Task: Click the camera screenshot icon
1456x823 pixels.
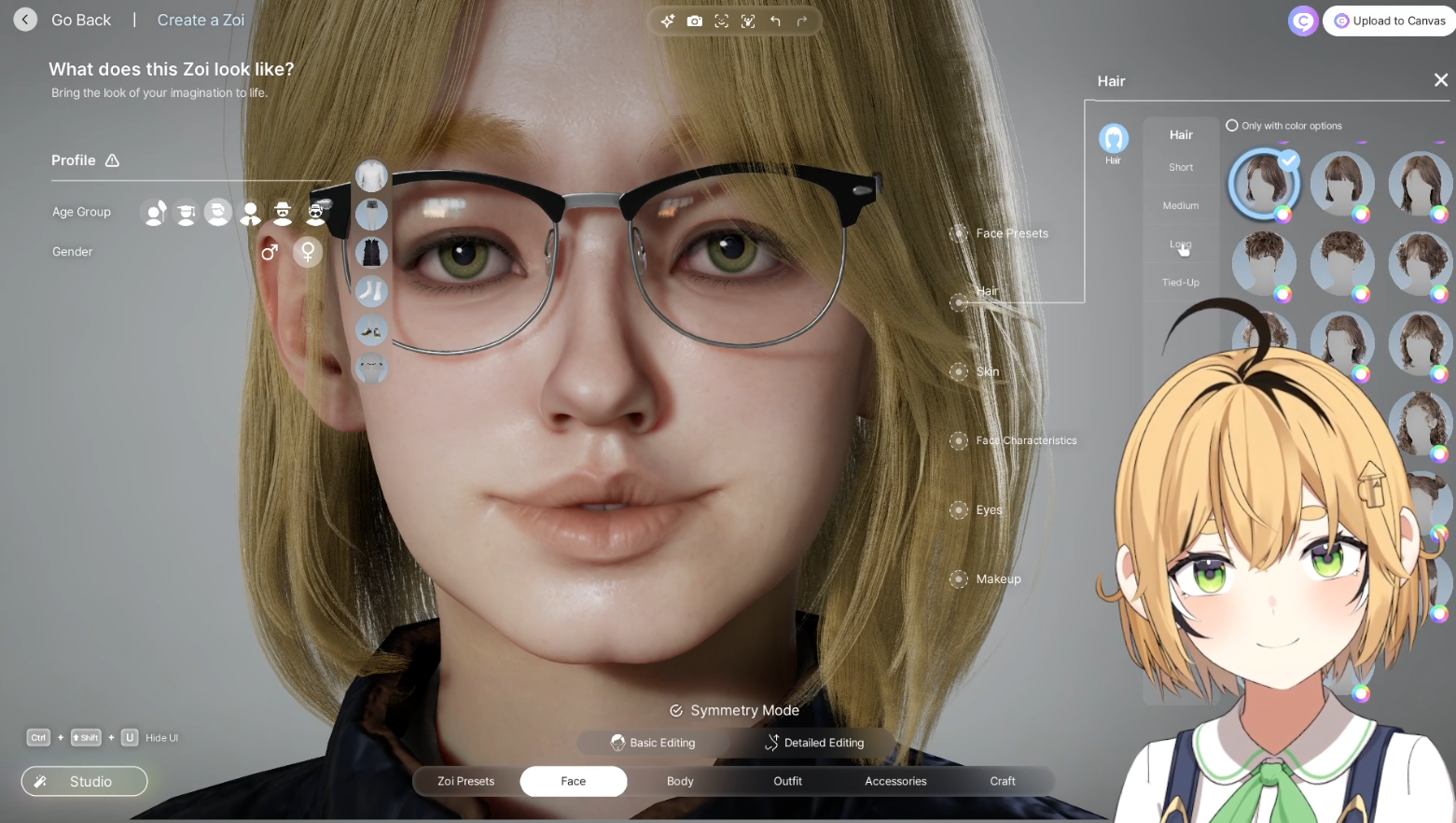Action: 694,21
